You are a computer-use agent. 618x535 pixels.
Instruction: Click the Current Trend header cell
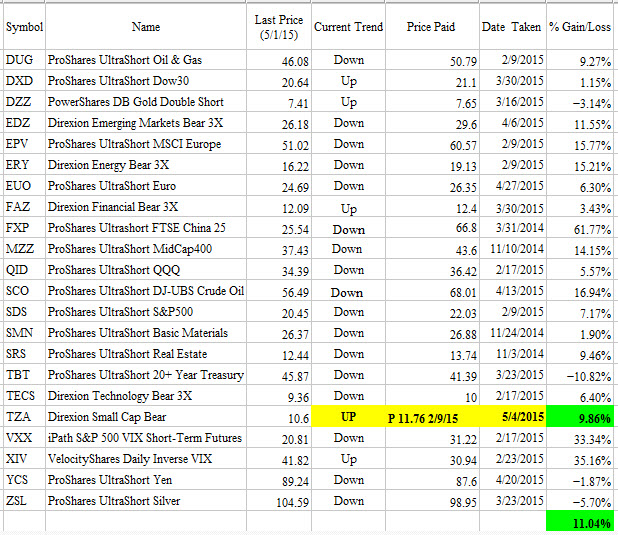pos(348,27)
